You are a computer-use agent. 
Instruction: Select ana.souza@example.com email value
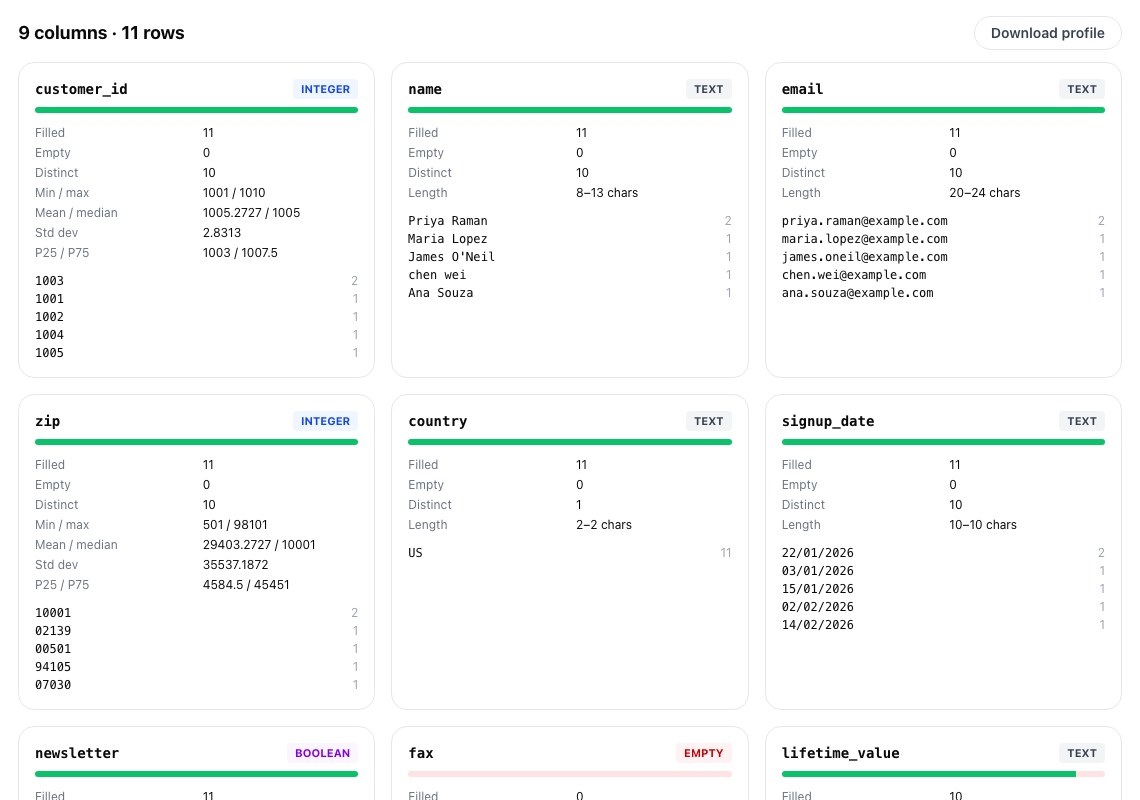pos(857,293)
